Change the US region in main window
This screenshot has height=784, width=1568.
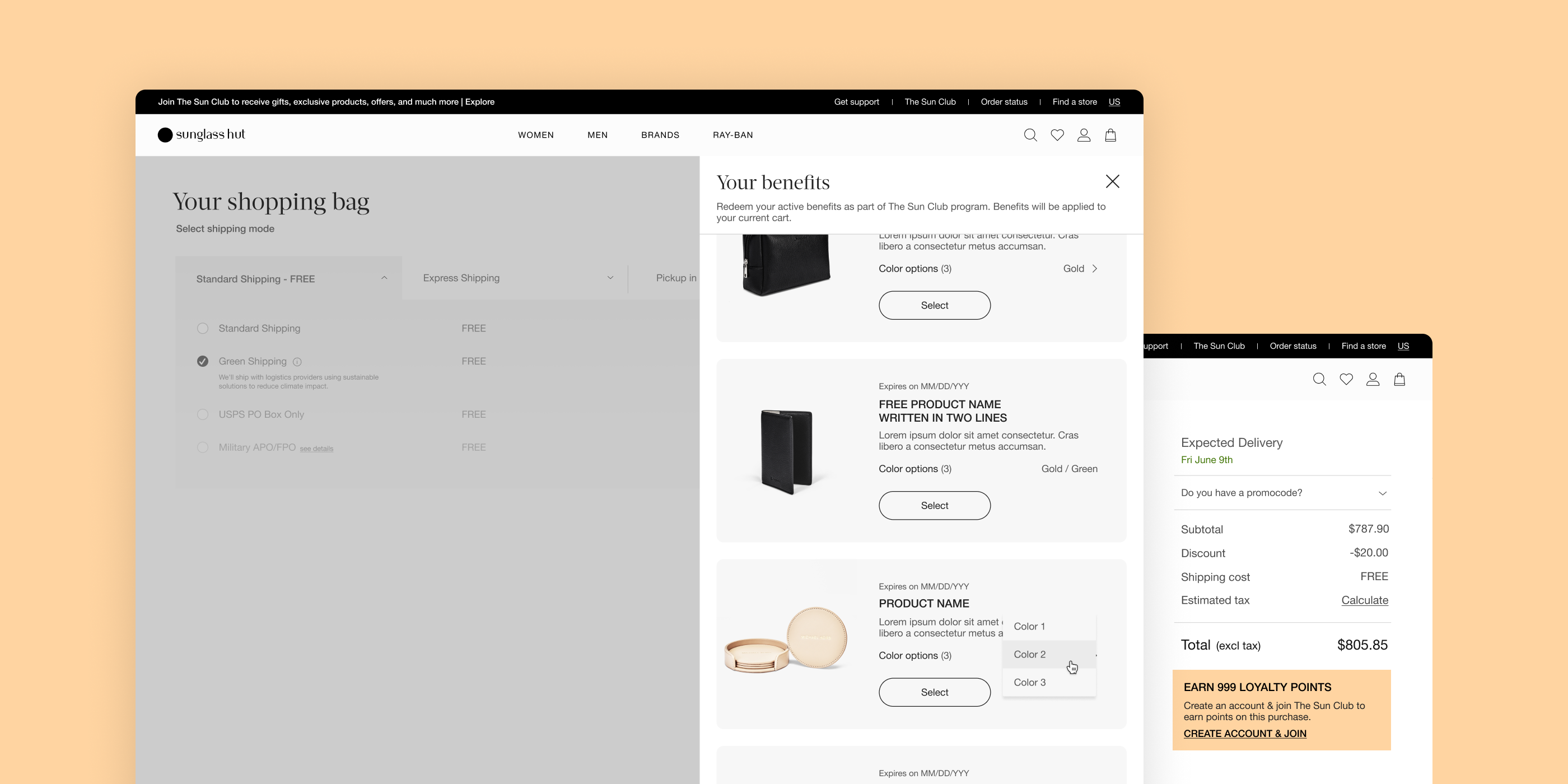(1114, 102)
